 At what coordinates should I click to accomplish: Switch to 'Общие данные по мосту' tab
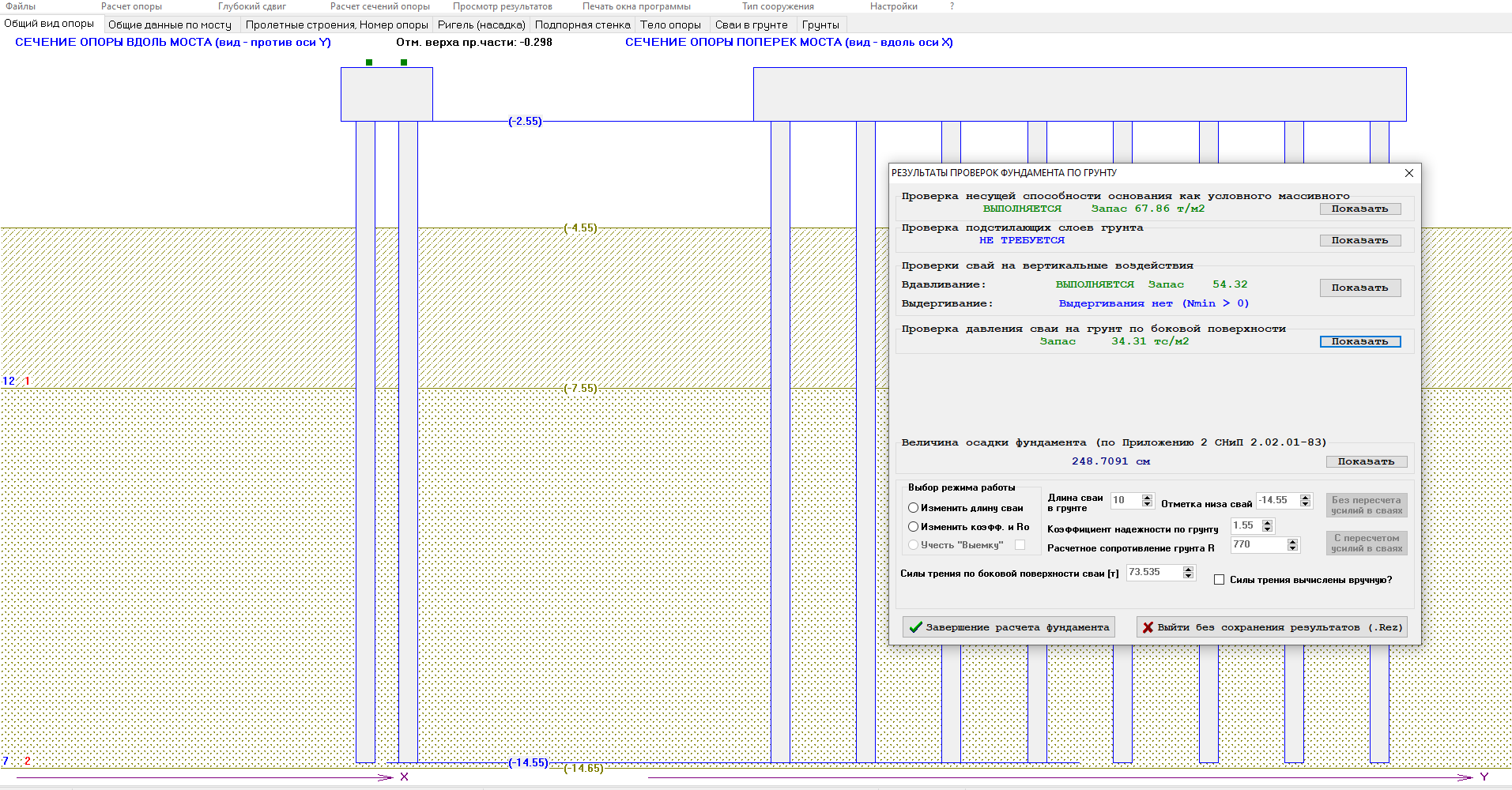tap(170, 24)
